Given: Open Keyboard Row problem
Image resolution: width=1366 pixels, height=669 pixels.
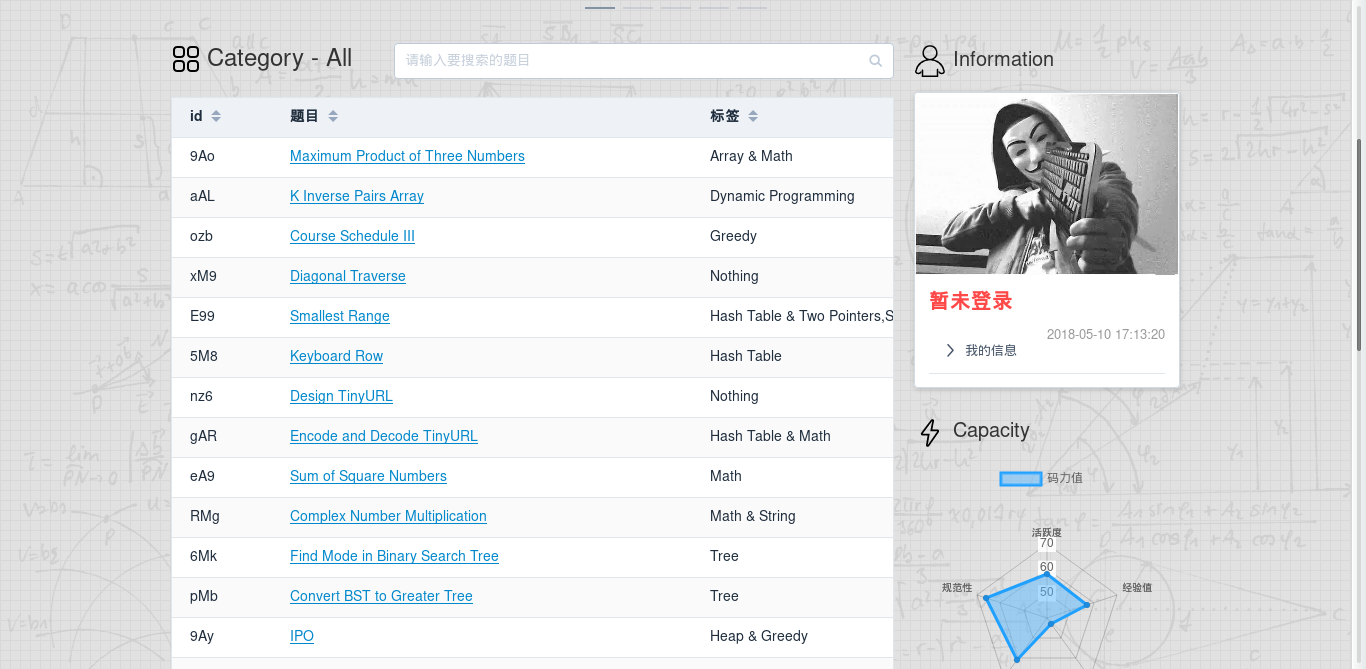Looking at the screenshot, I should [x=336, y=356].
